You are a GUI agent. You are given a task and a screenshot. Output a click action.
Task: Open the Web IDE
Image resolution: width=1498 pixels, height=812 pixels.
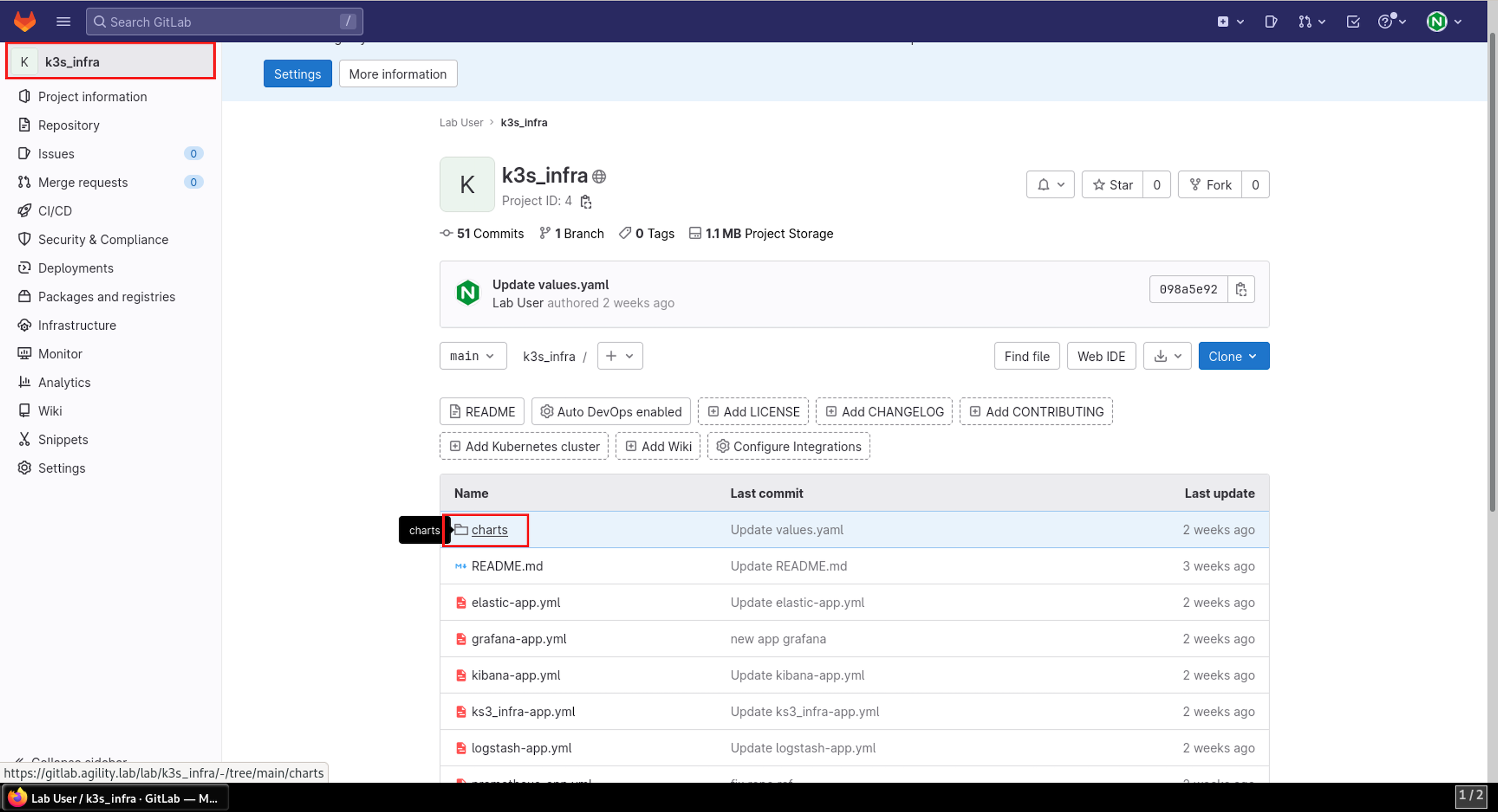pos(1102,356)
